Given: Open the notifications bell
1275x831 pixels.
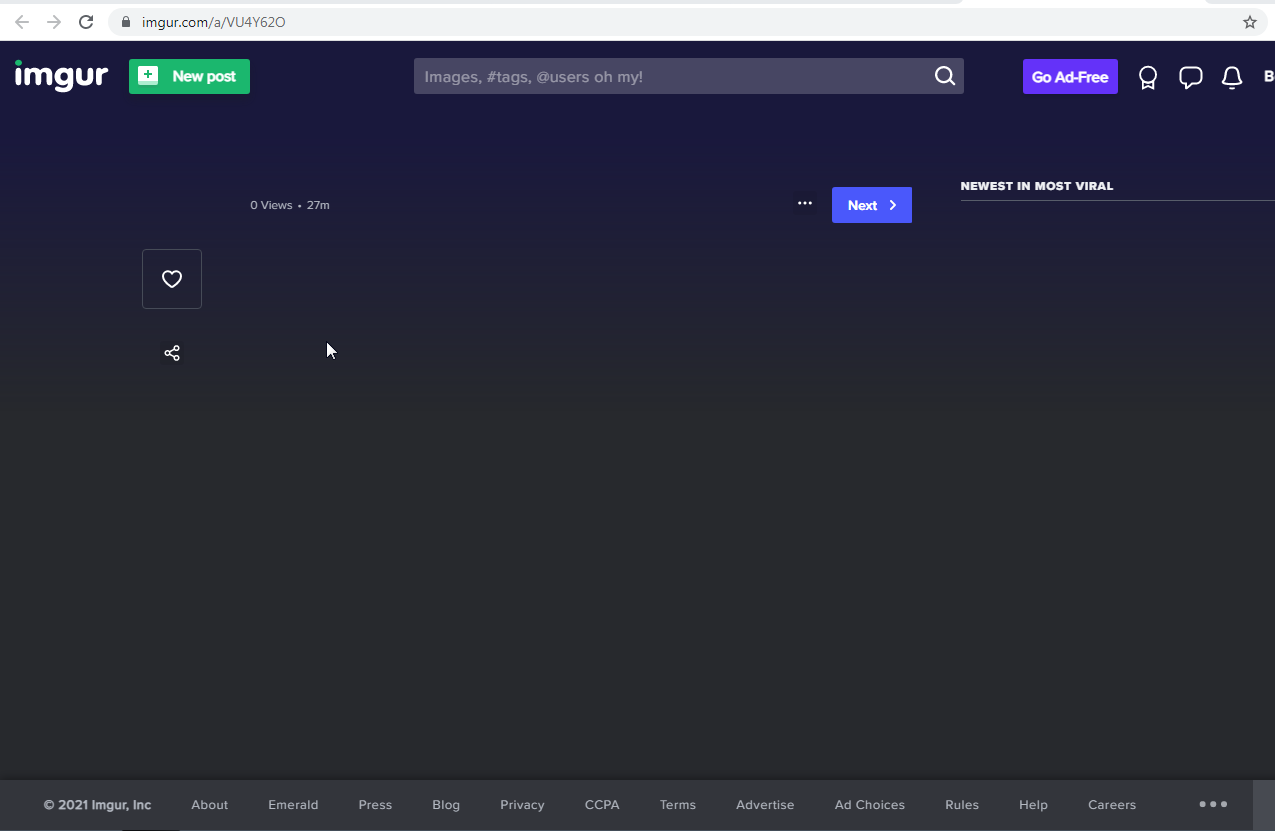Looking at the screenshot, I should coord(1232,77).
